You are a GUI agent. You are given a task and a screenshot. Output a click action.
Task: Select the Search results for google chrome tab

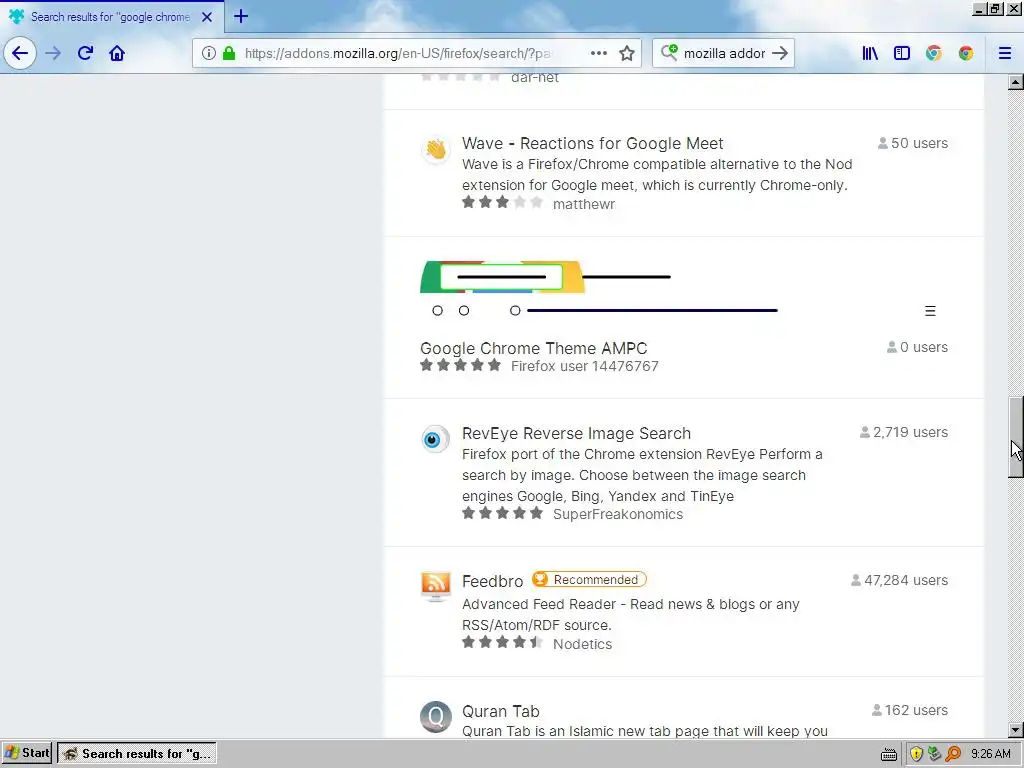(111, 17)
